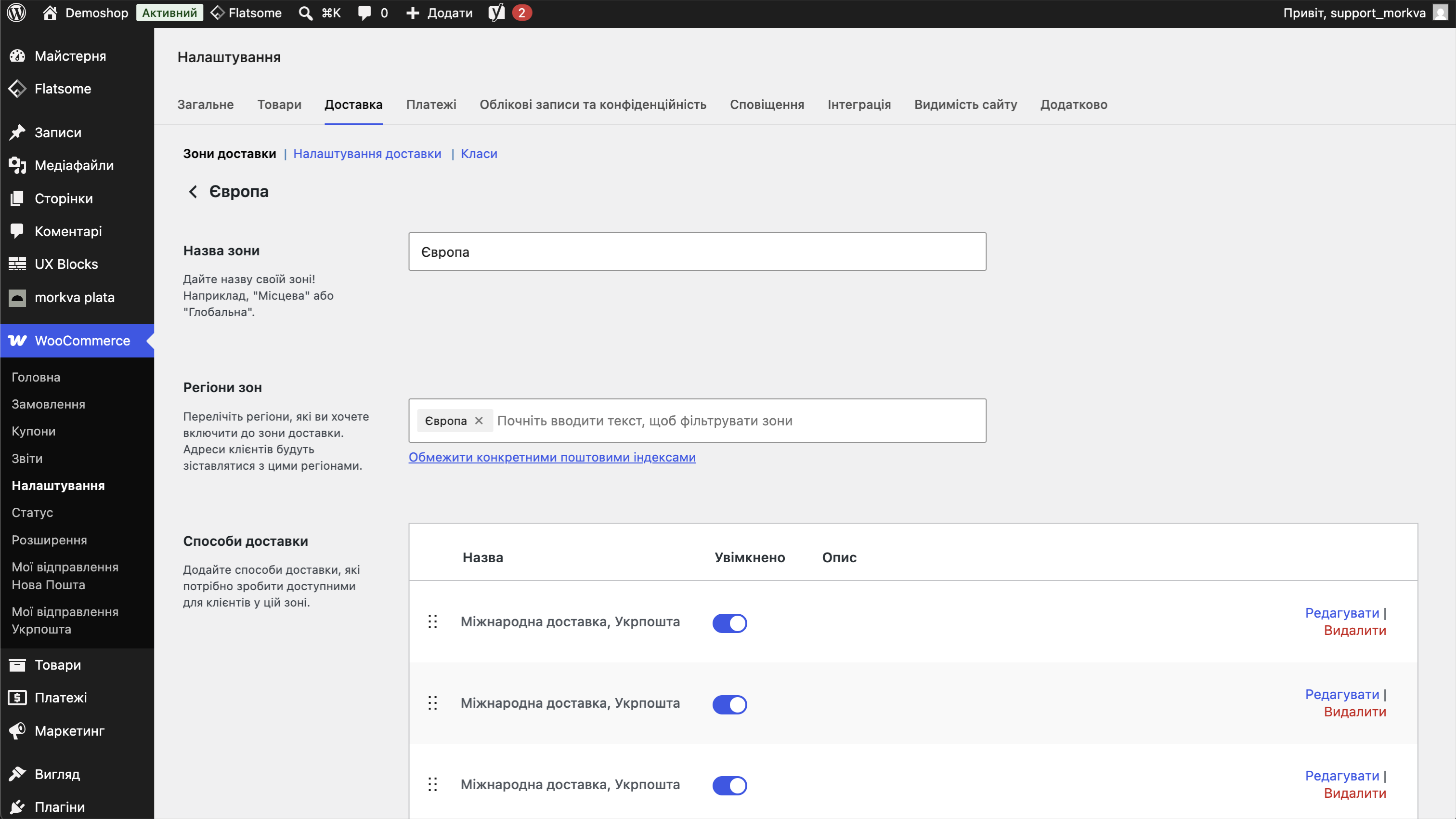This screenshot has height=819, width=1456.
Task: Open Мої відправлення Нова Пошта
Action: [x=65, y=576]
